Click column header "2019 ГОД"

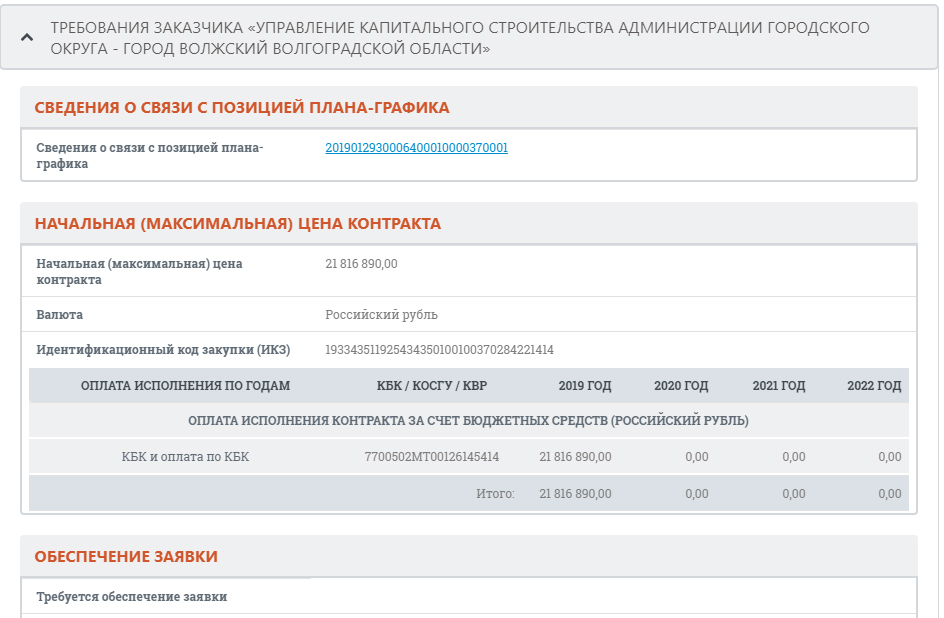(585, 386)
